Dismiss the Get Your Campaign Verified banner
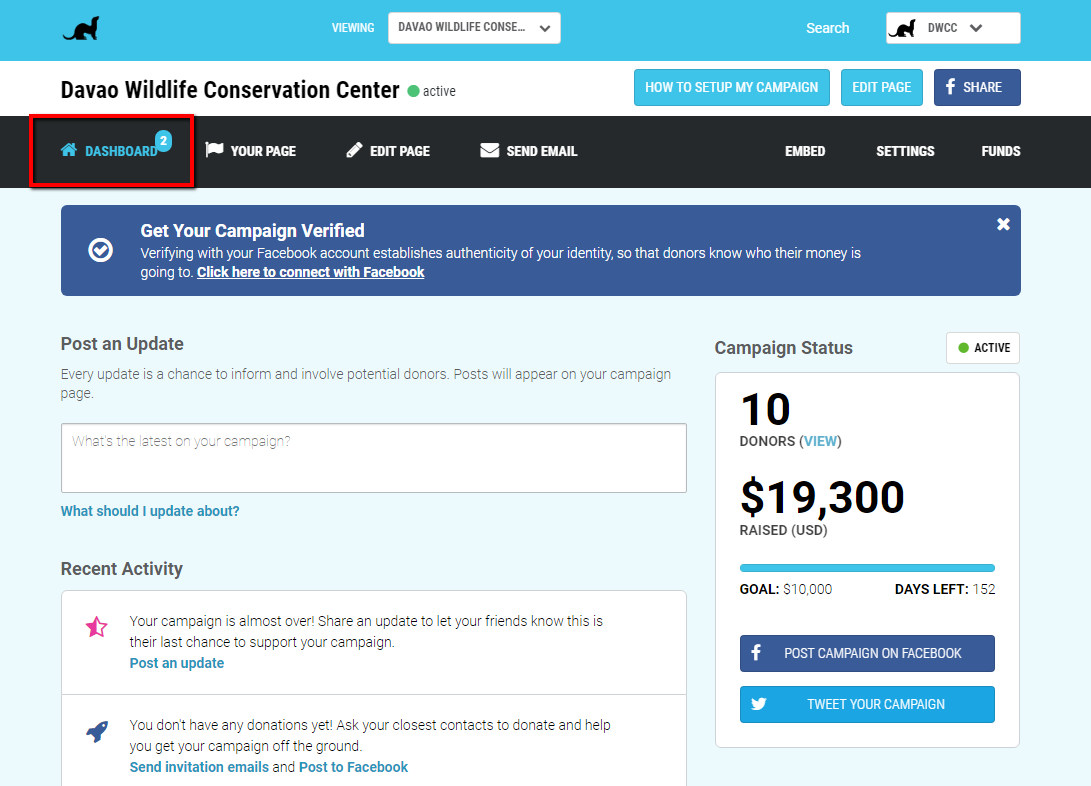The image size is (1091, 786). [x=1003, y=224]
